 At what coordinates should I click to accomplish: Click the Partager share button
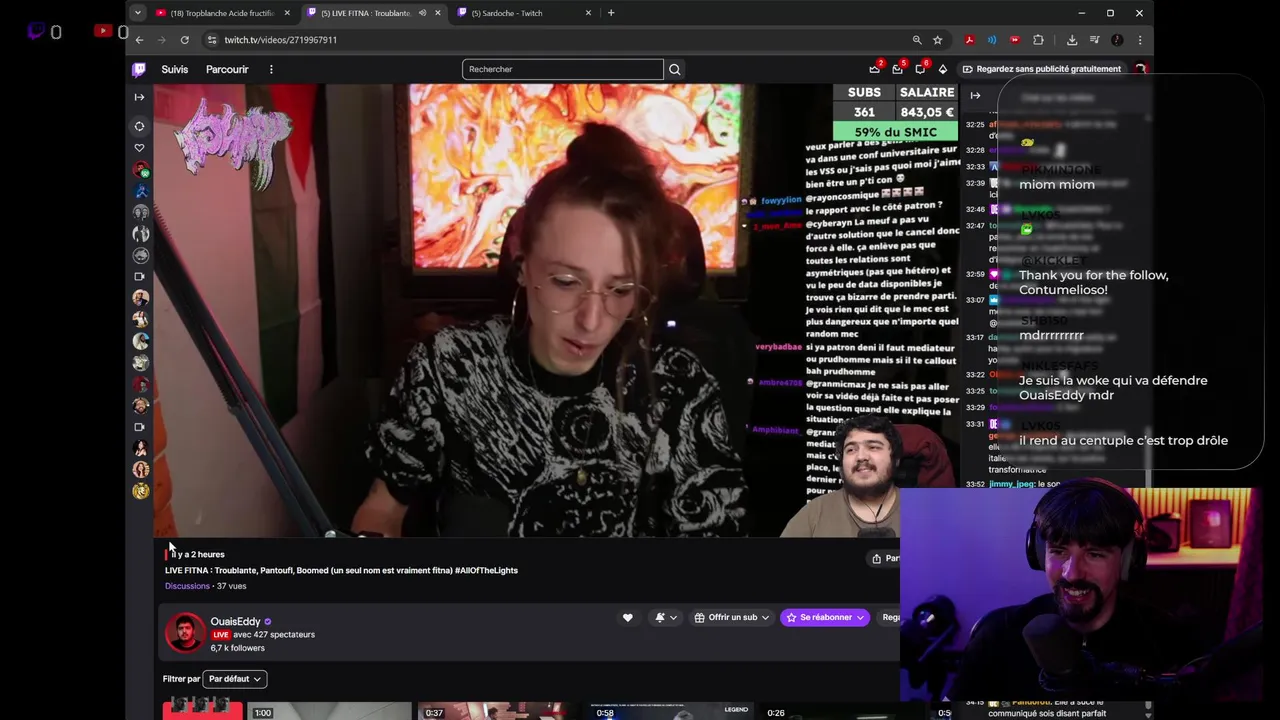click(885, 558)
